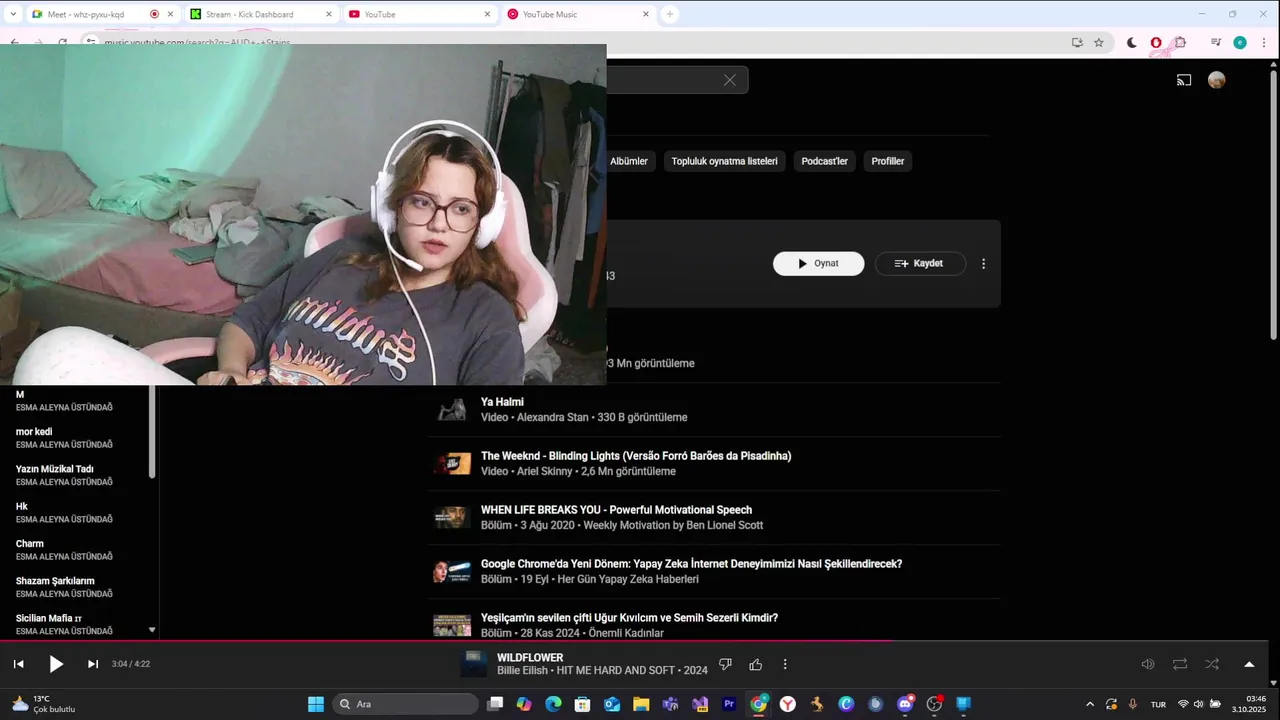1280x720 pixels.
Task: Skip to next track in player bar
Action: click(93, 664)
